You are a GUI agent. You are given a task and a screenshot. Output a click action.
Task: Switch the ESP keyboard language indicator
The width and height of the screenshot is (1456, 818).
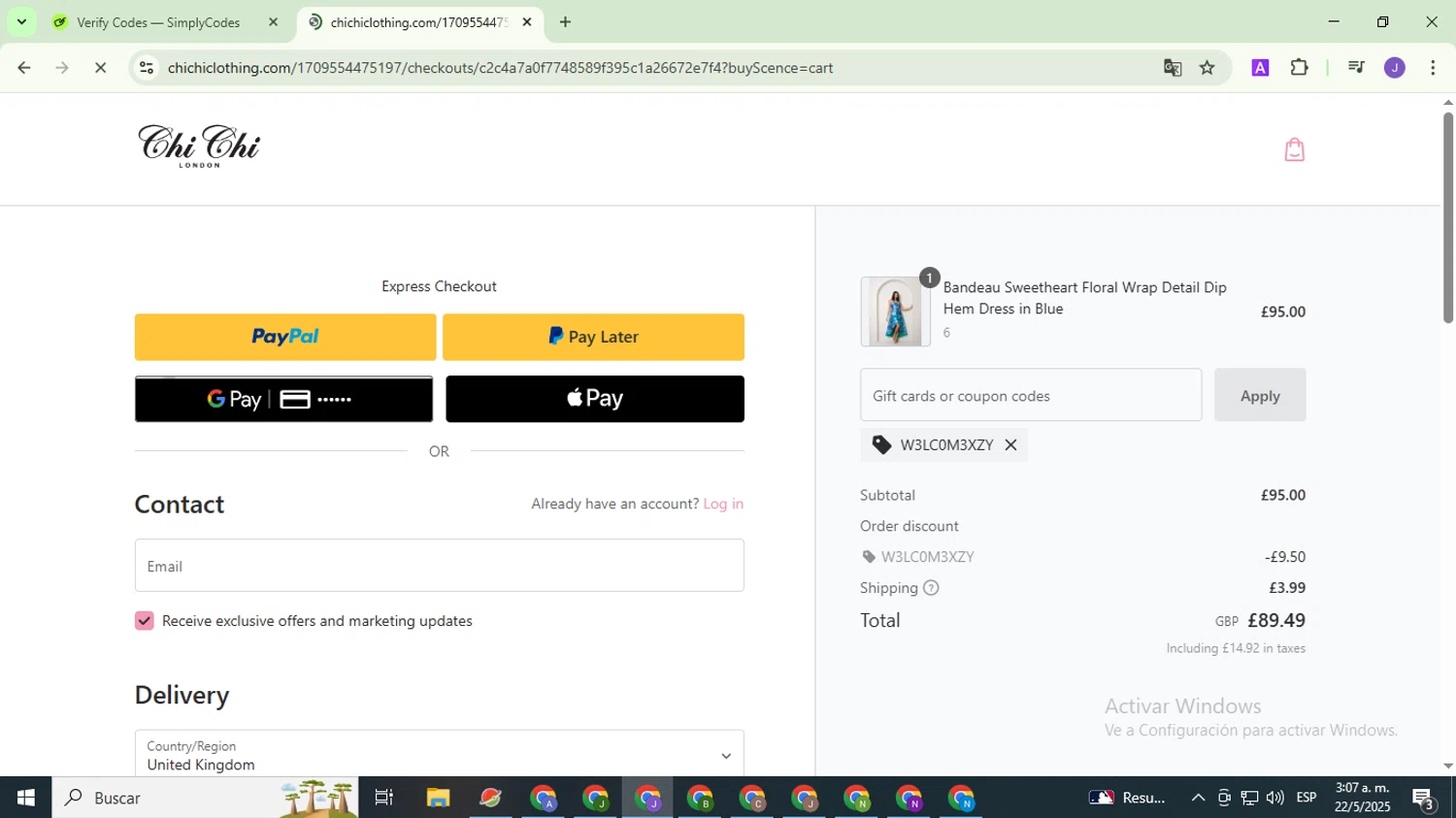pyautogui.click(x=1307, y=798)
